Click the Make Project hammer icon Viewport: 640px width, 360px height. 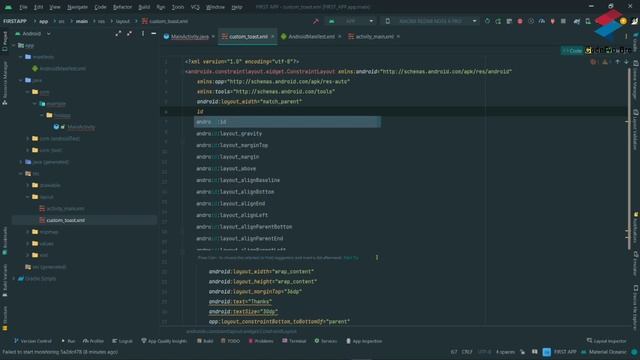316,21
